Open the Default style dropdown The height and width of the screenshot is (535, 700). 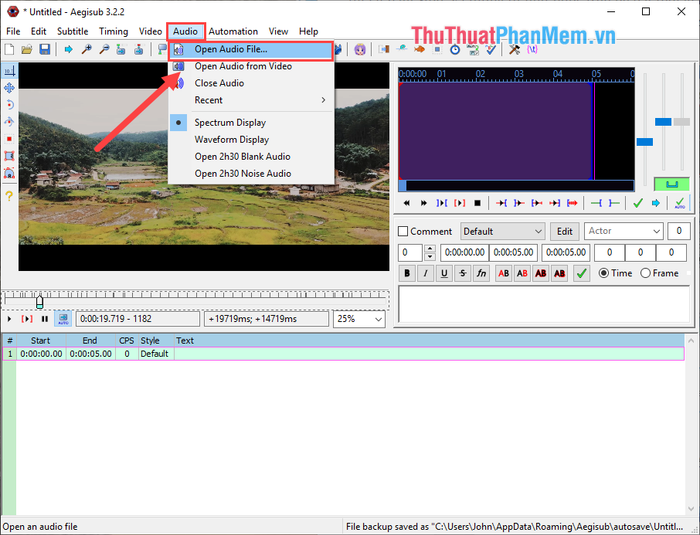[x=502, y=231]
